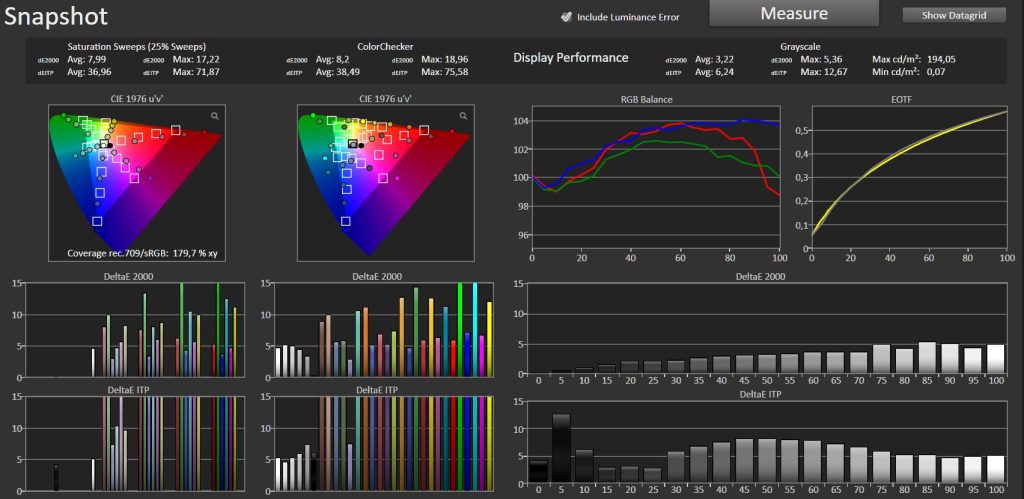
Task: Toggle the Include Luminance Error checkbox
Action: click(566, 17)
